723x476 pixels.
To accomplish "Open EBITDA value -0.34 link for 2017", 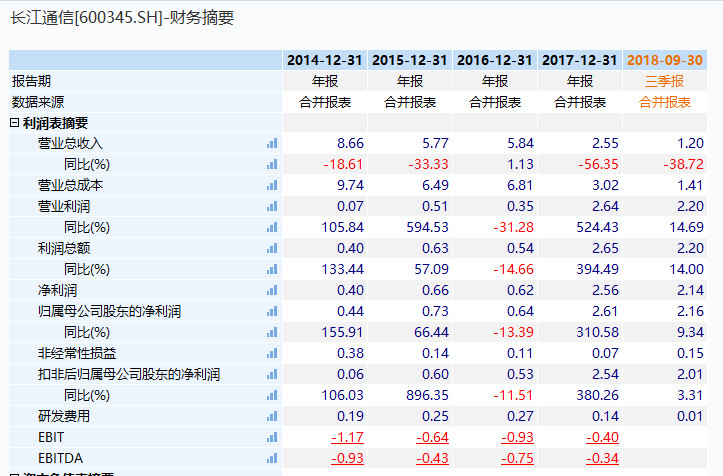I will pyautogui.click(x=602, y=458).
